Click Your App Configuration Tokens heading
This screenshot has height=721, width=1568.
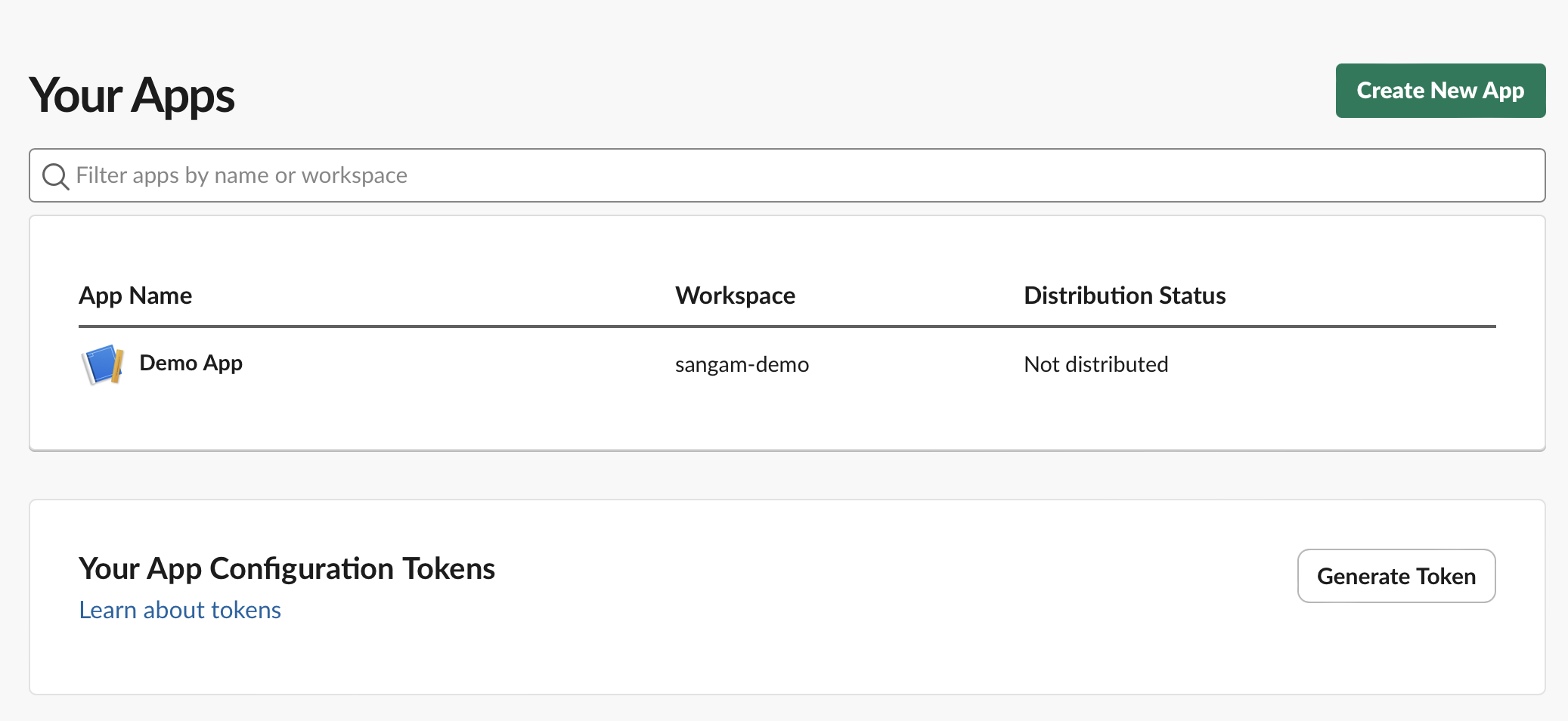pos(287,568)
